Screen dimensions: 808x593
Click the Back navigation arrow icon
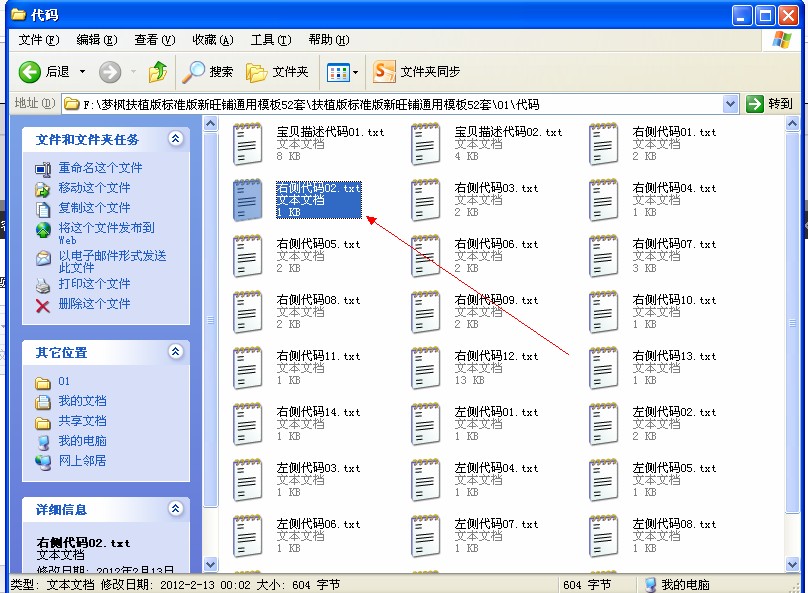click(30, 72)
